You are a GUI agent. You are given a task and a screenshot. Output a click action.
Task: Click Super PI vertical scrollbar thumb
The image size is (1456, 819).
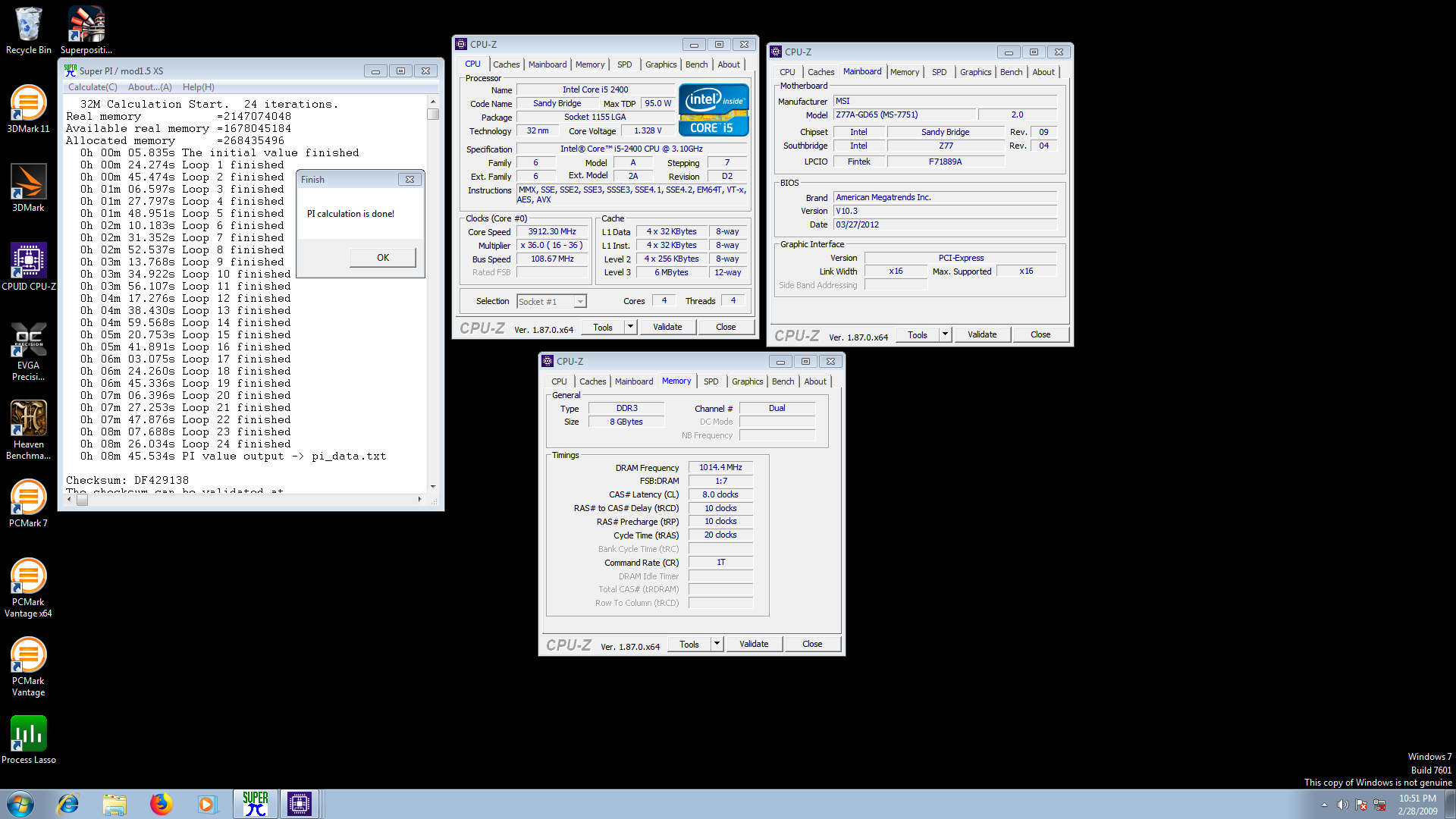(x=433, y=115)
